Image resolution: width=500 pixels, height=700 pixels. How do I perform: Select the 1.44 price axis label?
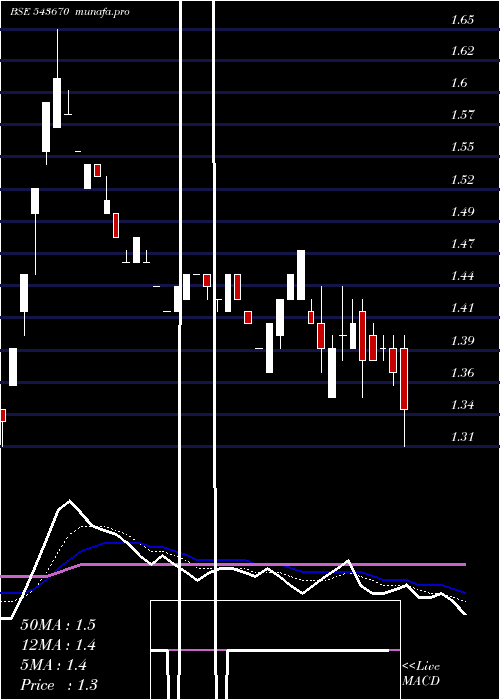pyautogui.click(x=462, y=275)
